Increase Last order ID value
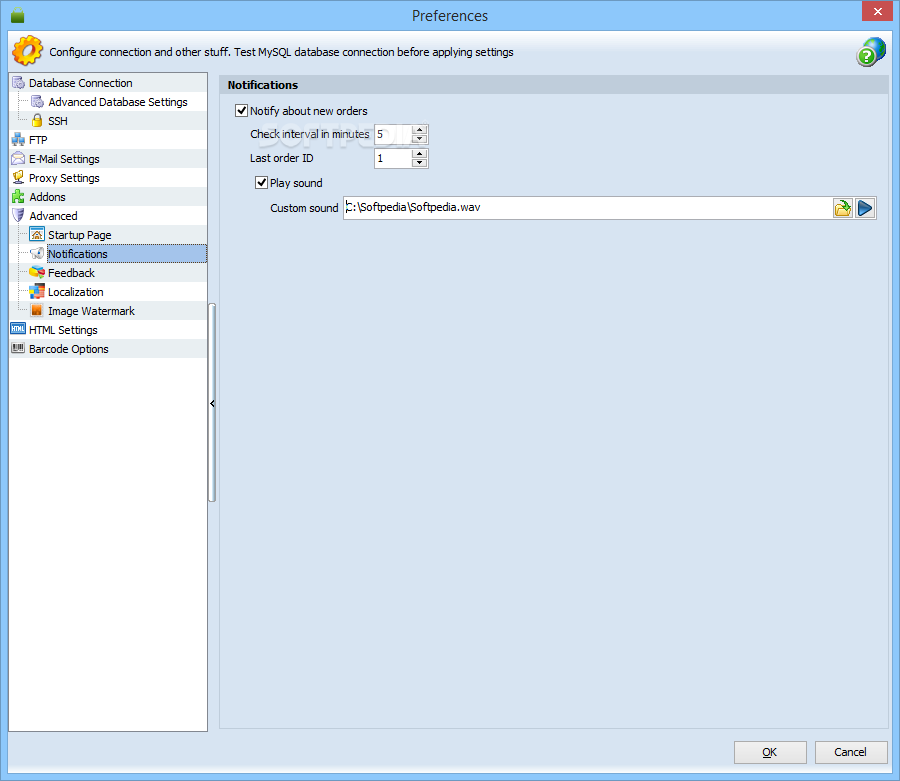Viewport: 900px width, 781px height. tap(420, 154)
